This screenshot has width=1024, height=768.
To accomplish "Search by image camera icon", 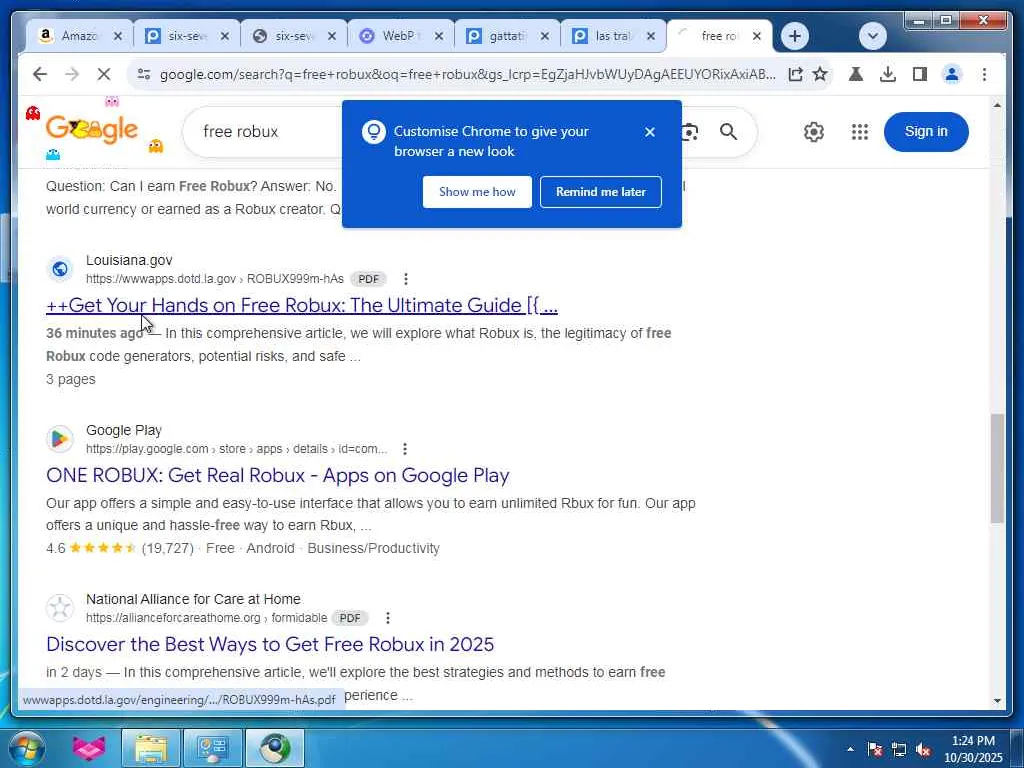I will [689, 132].
